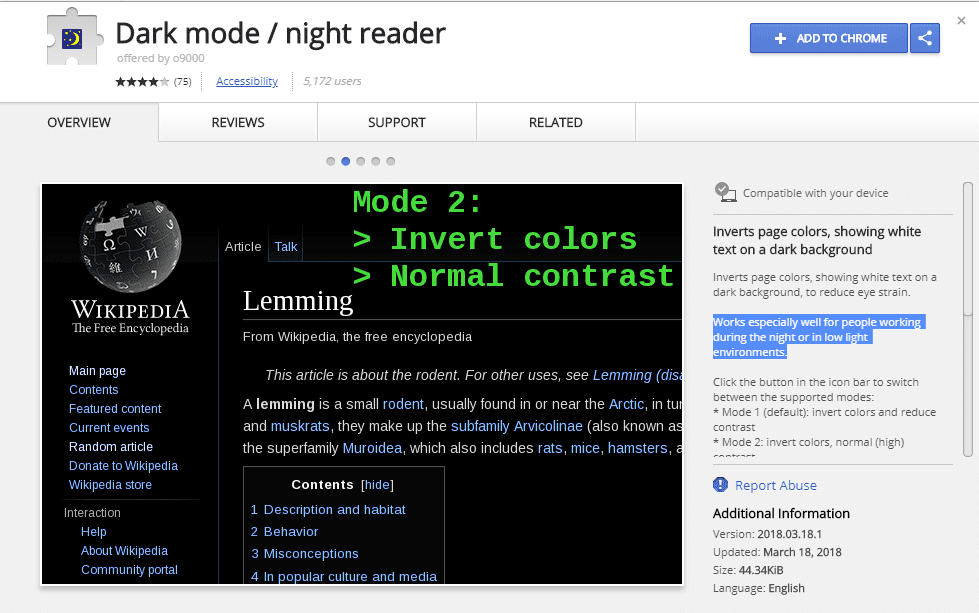Add the extension to Chrome
The width and height of the screenshot is (979, 613).
click(829, 38)
